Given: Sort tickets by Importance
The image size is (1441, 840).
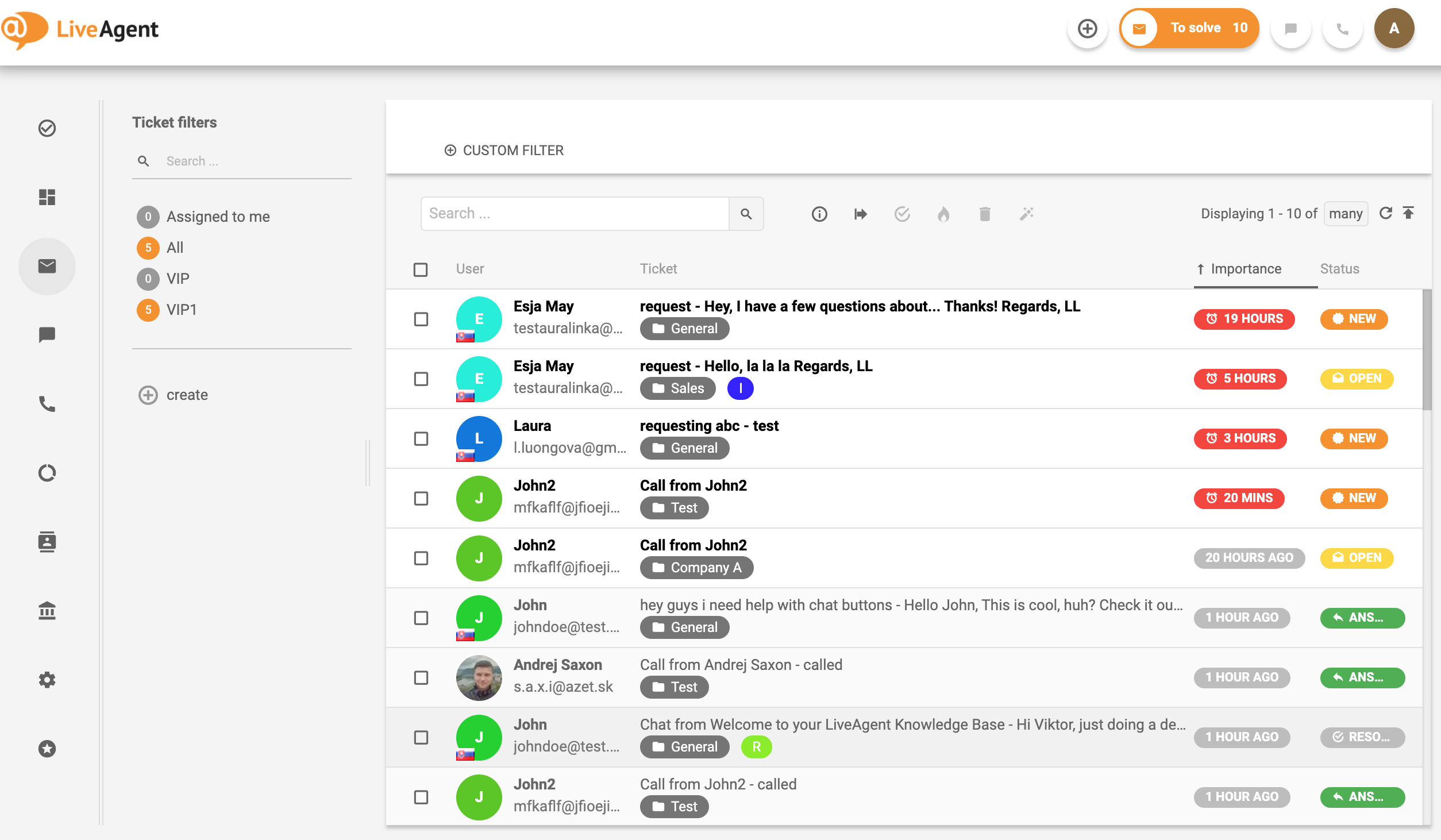Looking at the screenshot, I should pos(1245,268).
